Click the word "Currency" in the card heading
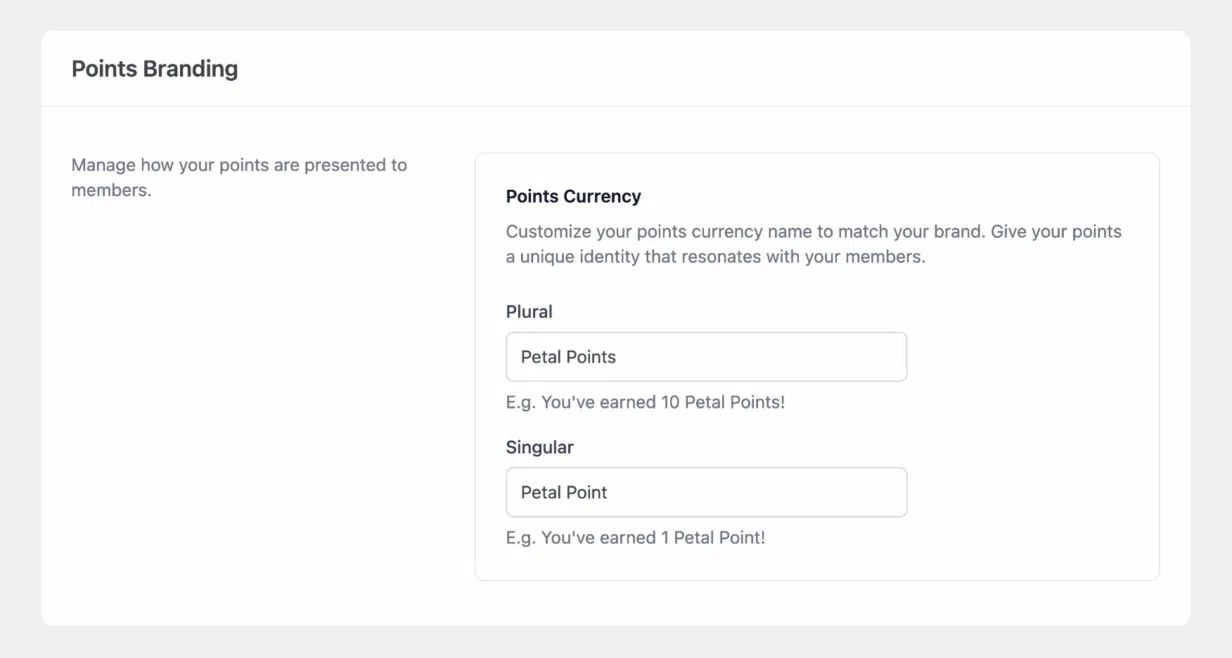This screenshot has width=1232, height=658. 603,196
